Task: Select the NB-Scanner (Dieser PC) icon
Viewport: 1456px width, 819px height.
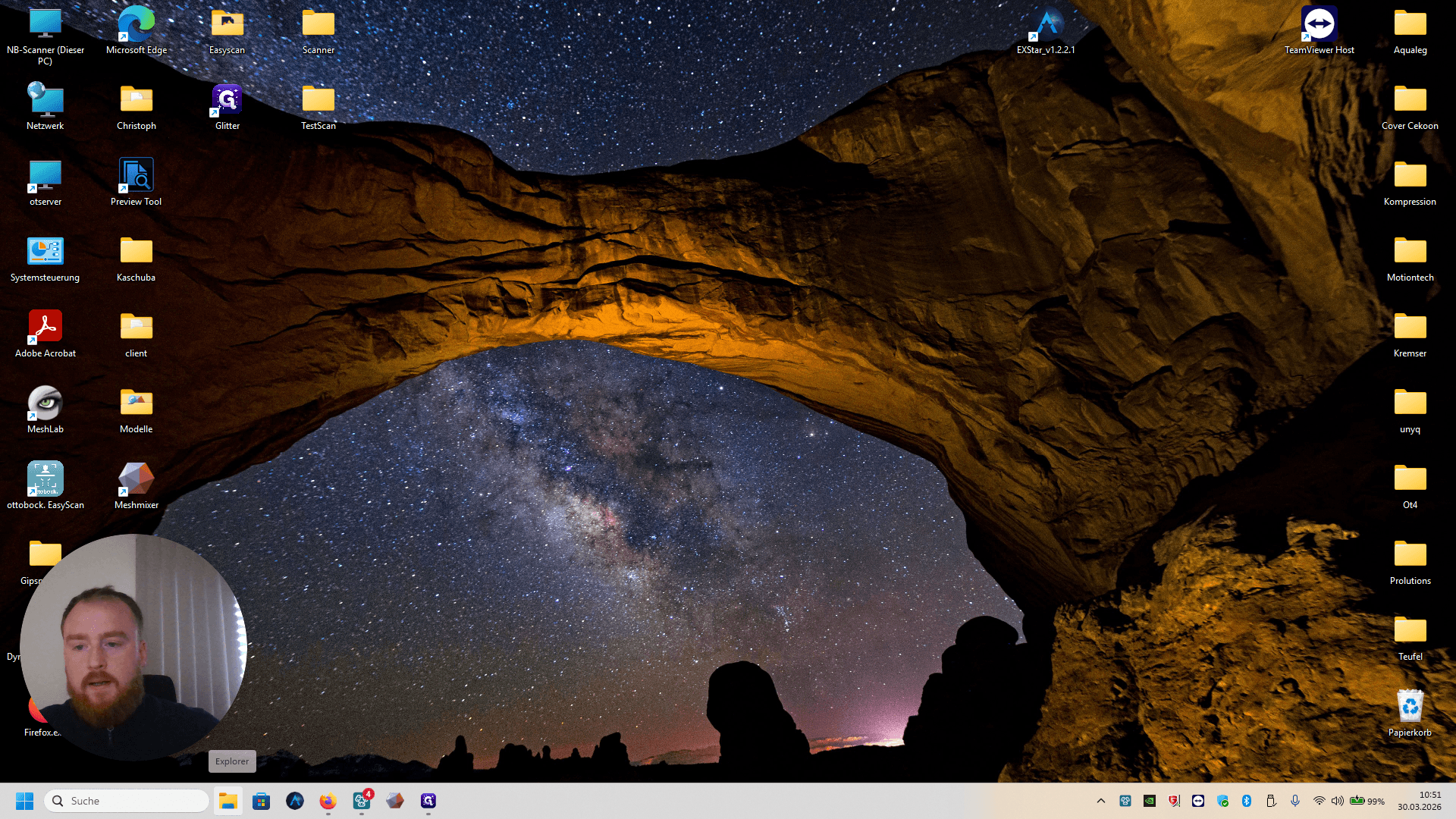Action: point(45,36)
